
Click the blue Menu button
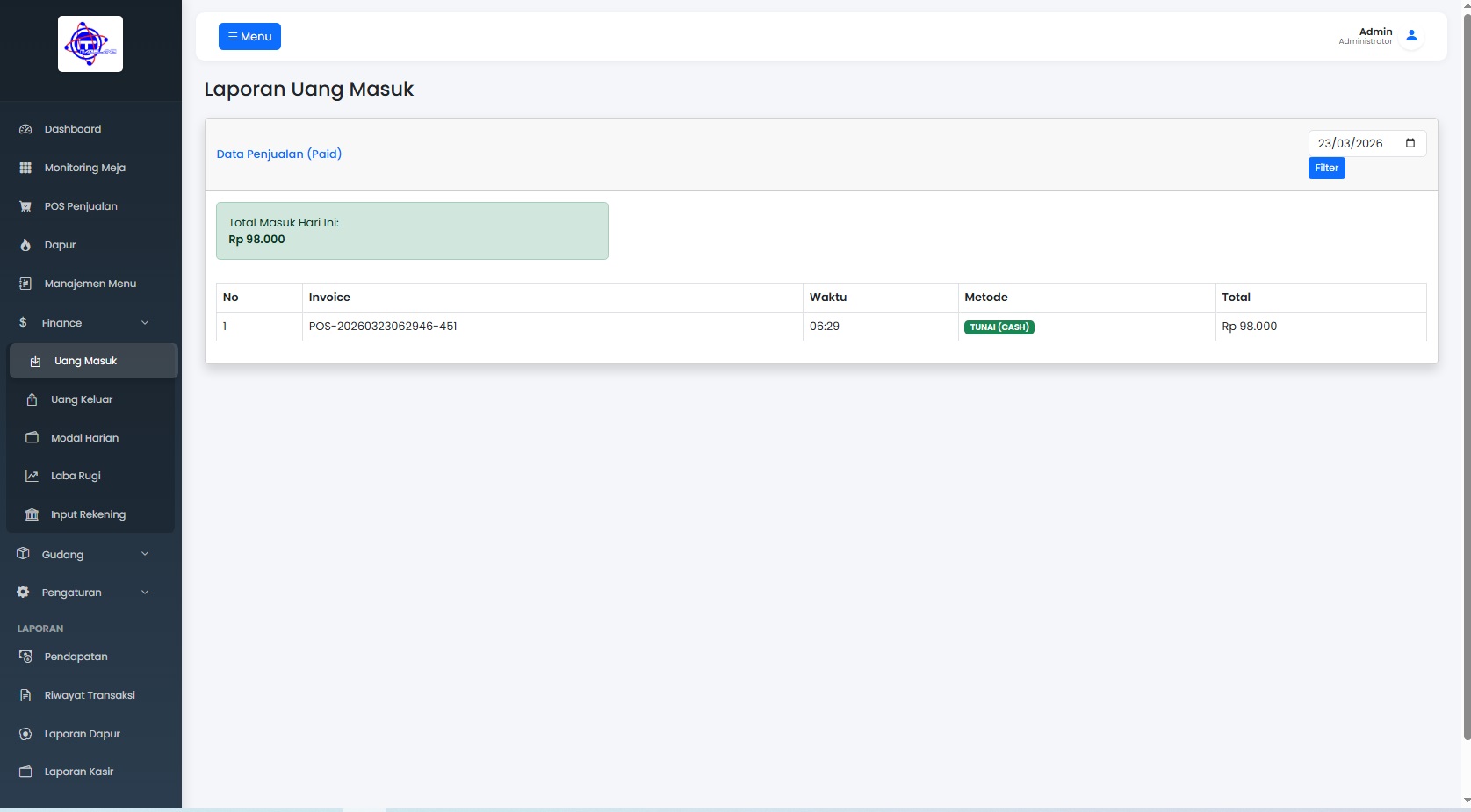click(x=249, y=37)
